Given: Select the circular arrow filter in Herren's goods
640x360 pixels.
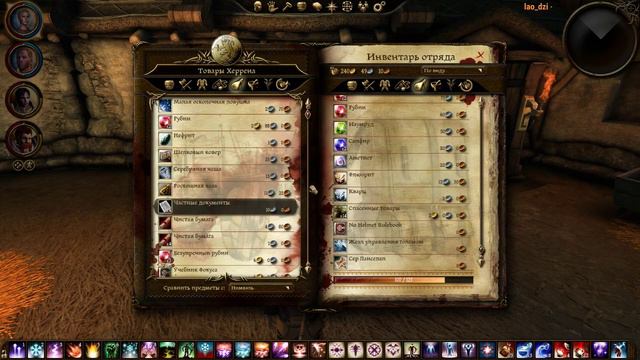Looking at the screenshot, I should tap(282, 85).
